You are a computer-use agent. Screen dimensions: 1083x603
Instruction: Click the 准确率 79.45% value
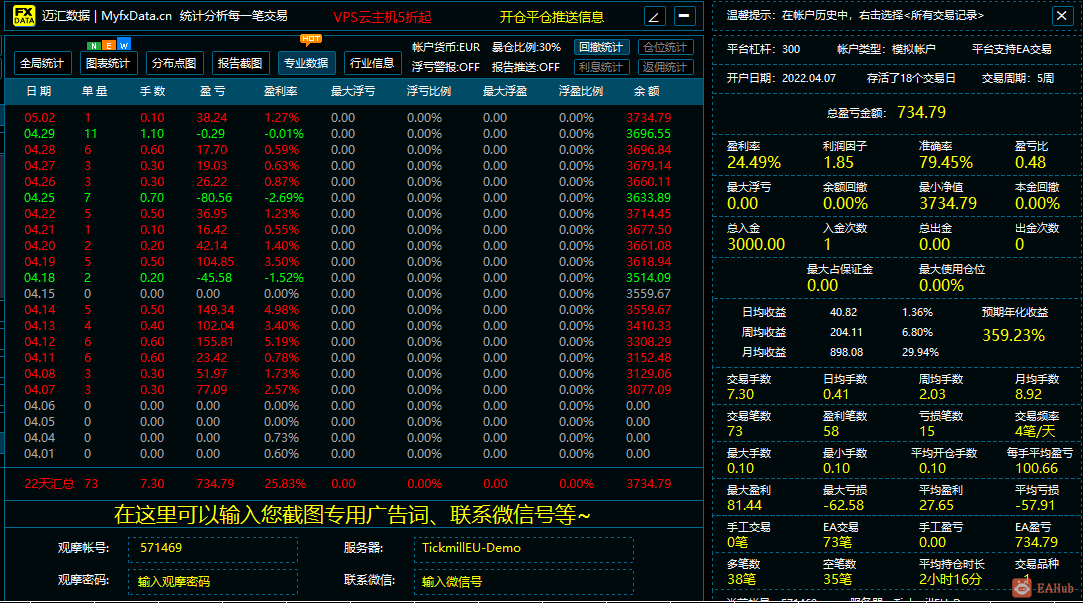946,163
